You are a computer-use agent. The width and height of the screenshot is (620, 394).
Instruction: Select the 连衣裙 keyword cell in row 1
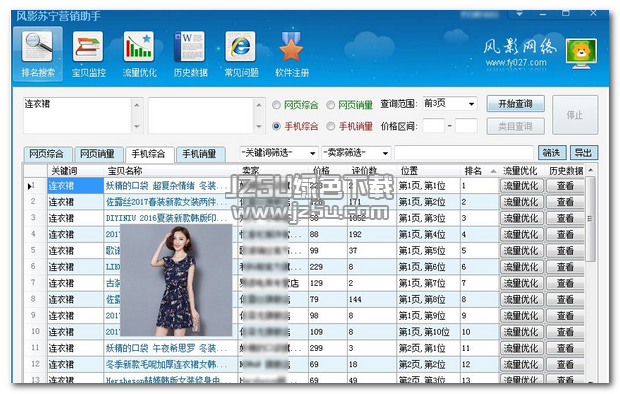tap(76, 186)
